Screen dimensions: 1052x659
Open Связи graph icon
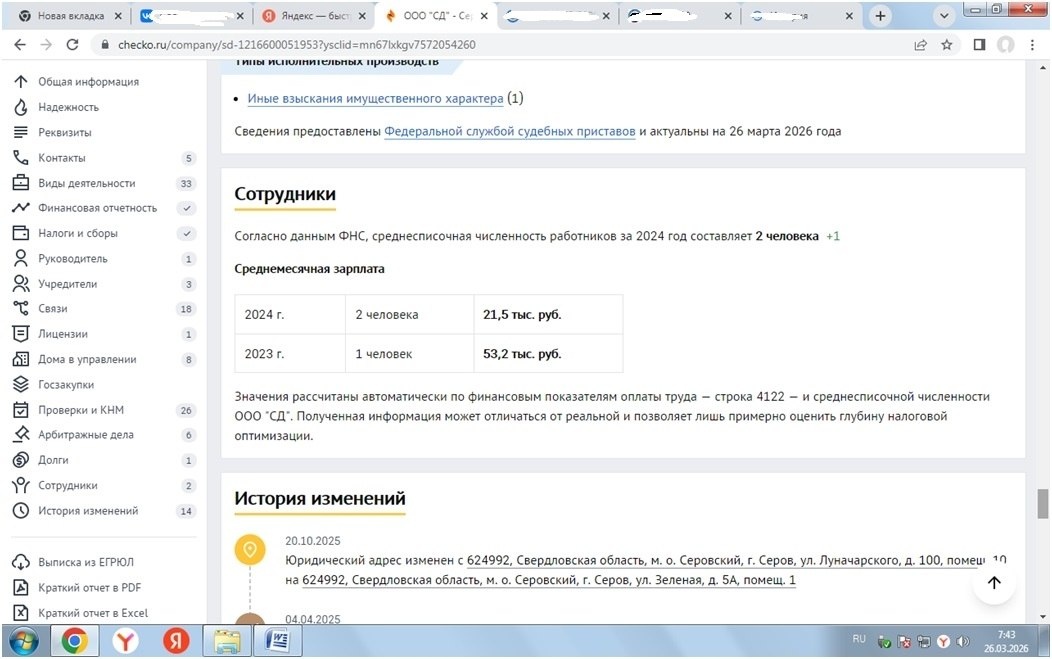(x=21, y=309)
